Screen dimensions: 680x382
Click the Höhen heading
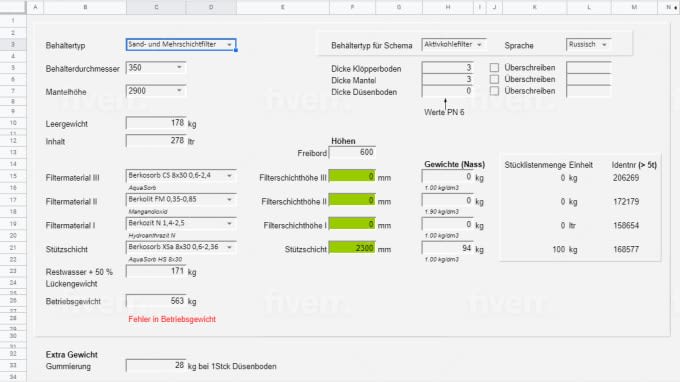tap(343, 141)
